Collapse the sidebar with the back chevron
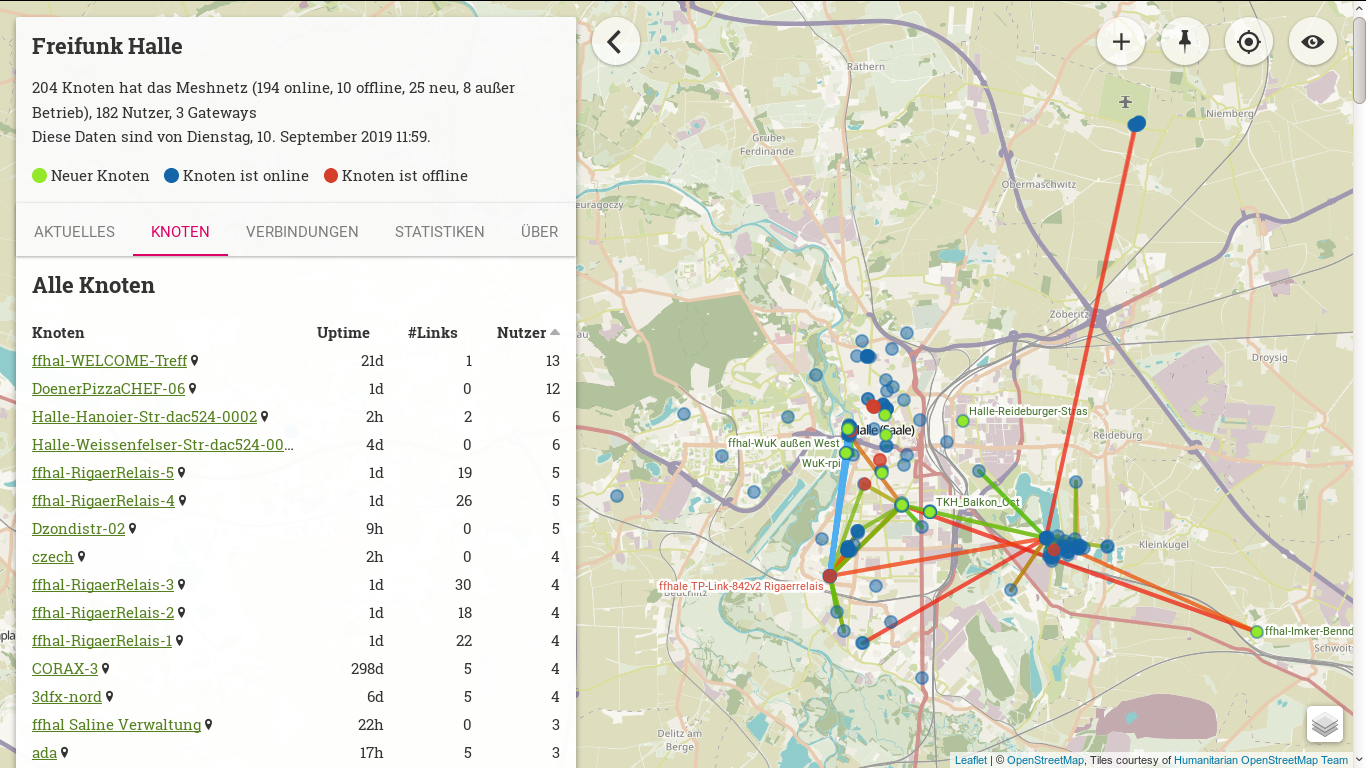This screenshot has height=768, width=1366. point(615,41)
